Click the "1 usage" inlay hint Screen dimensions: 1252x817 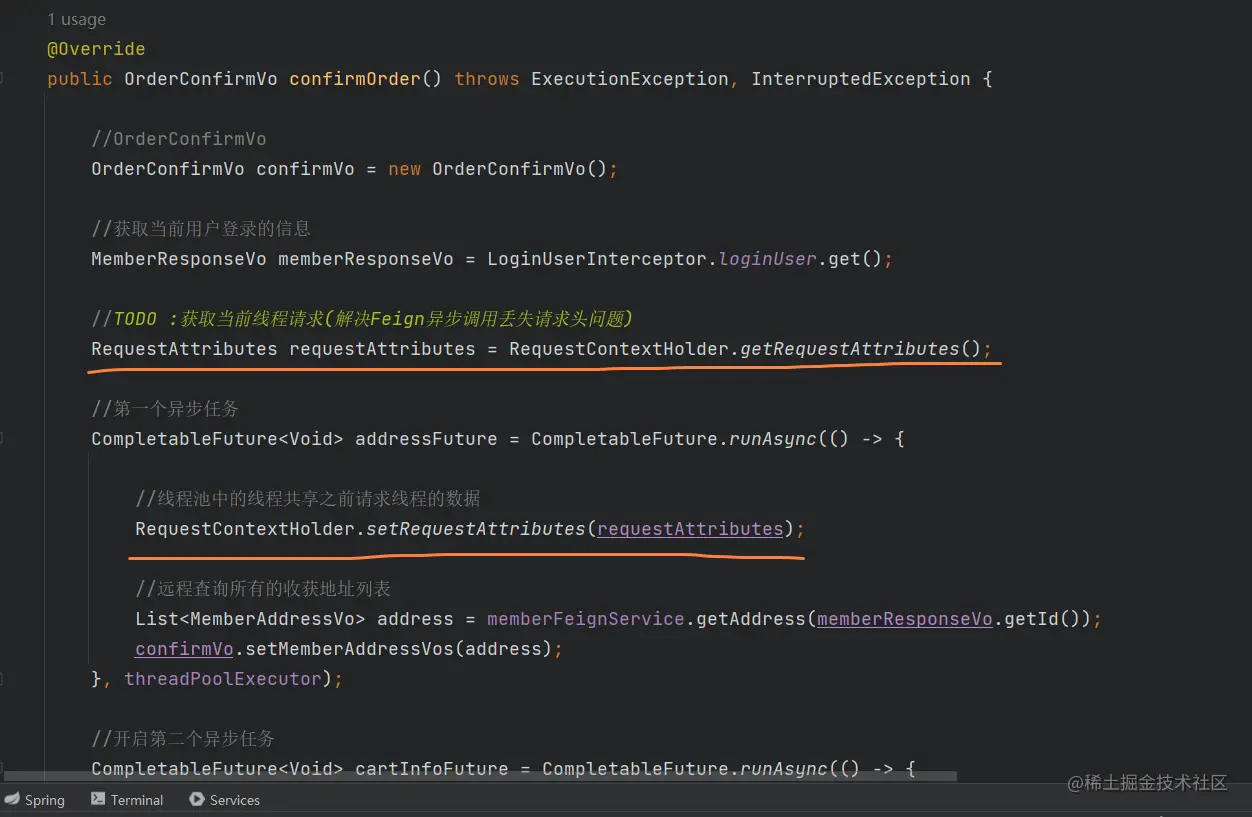coord(76,20)
